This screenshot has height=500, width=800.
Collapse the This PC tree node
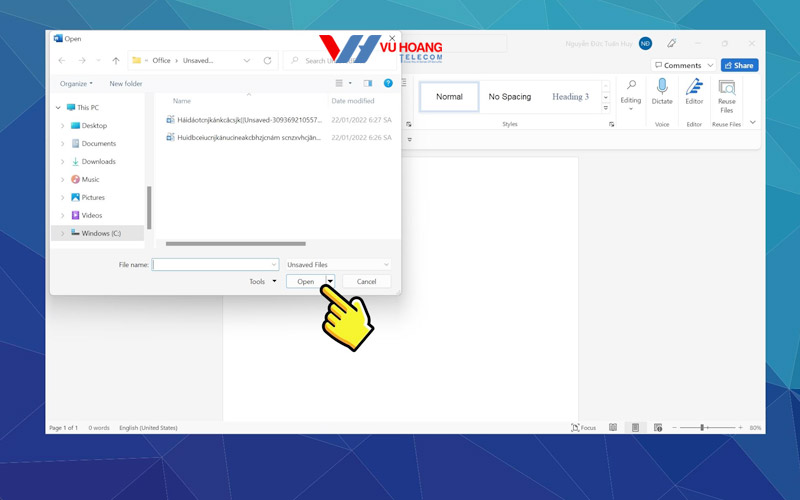[58, 108]
